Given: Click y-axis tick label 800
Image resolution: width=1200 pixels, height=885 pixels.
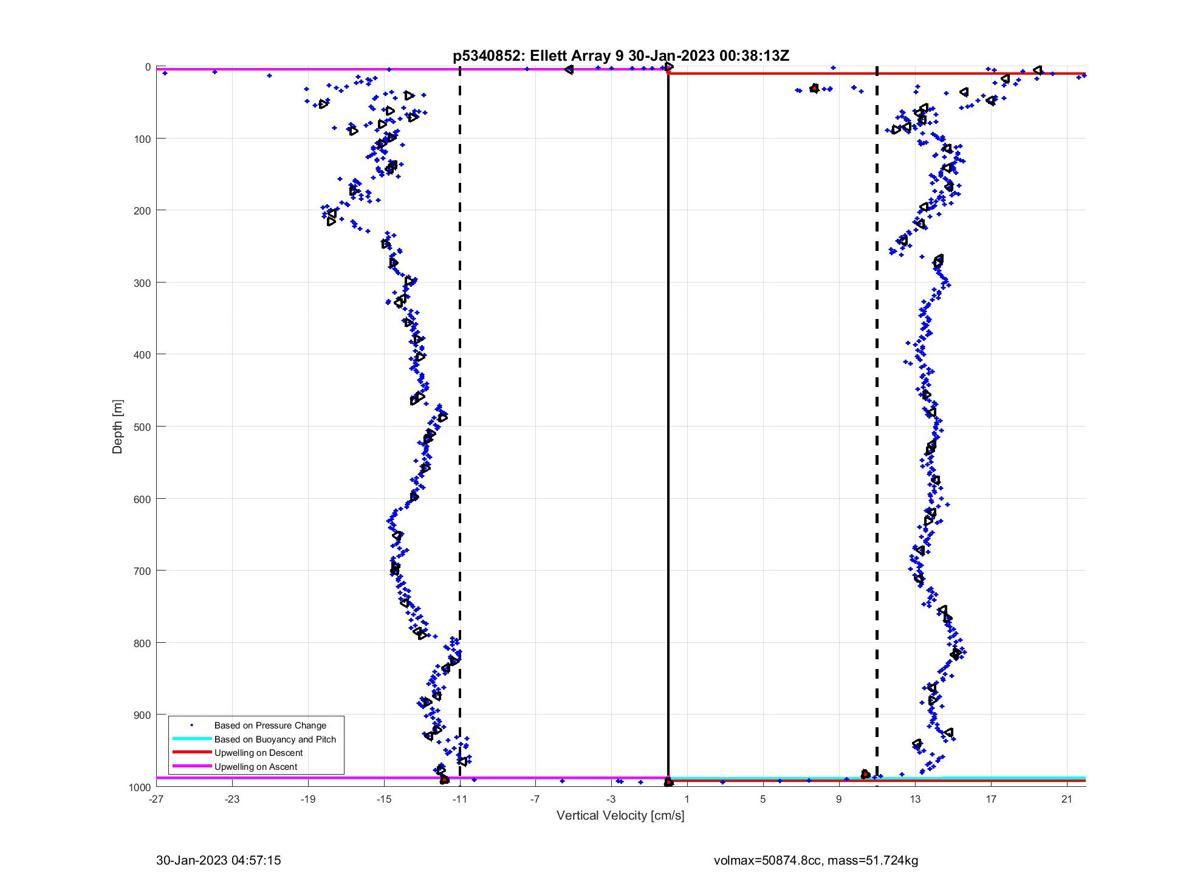Looking at the screenshot, I should 142,643.
